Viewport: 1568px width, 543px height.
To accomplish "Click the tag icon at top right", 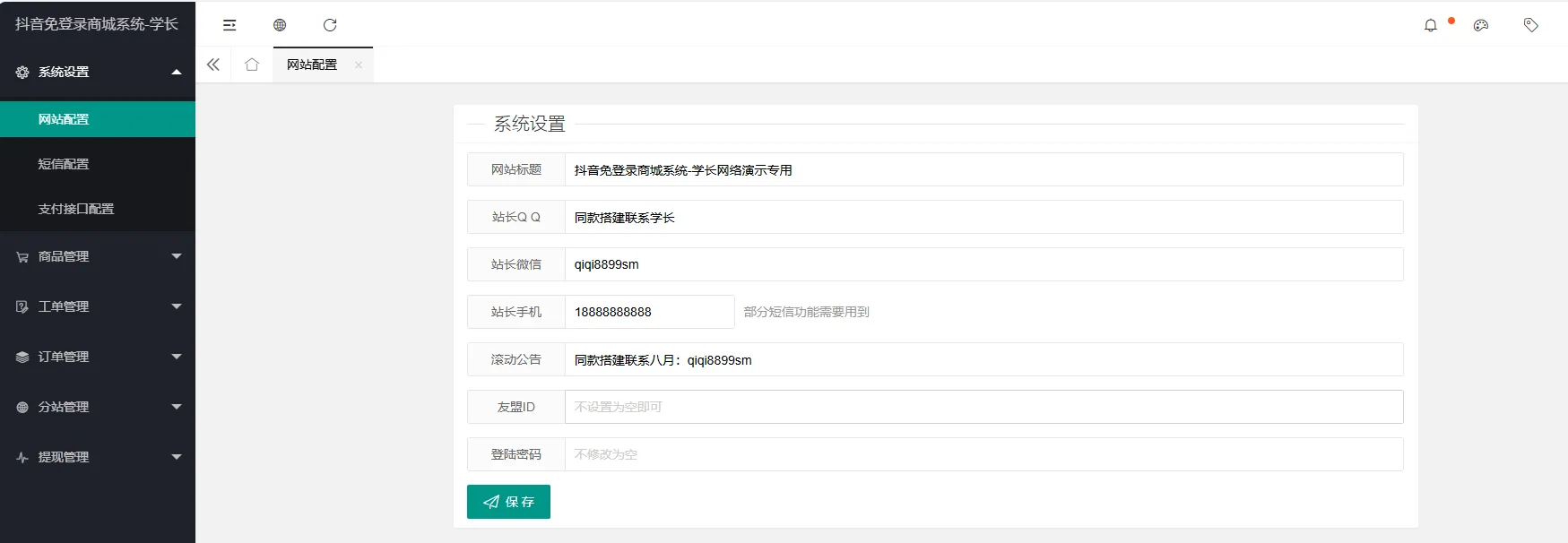I will 1531,25.
